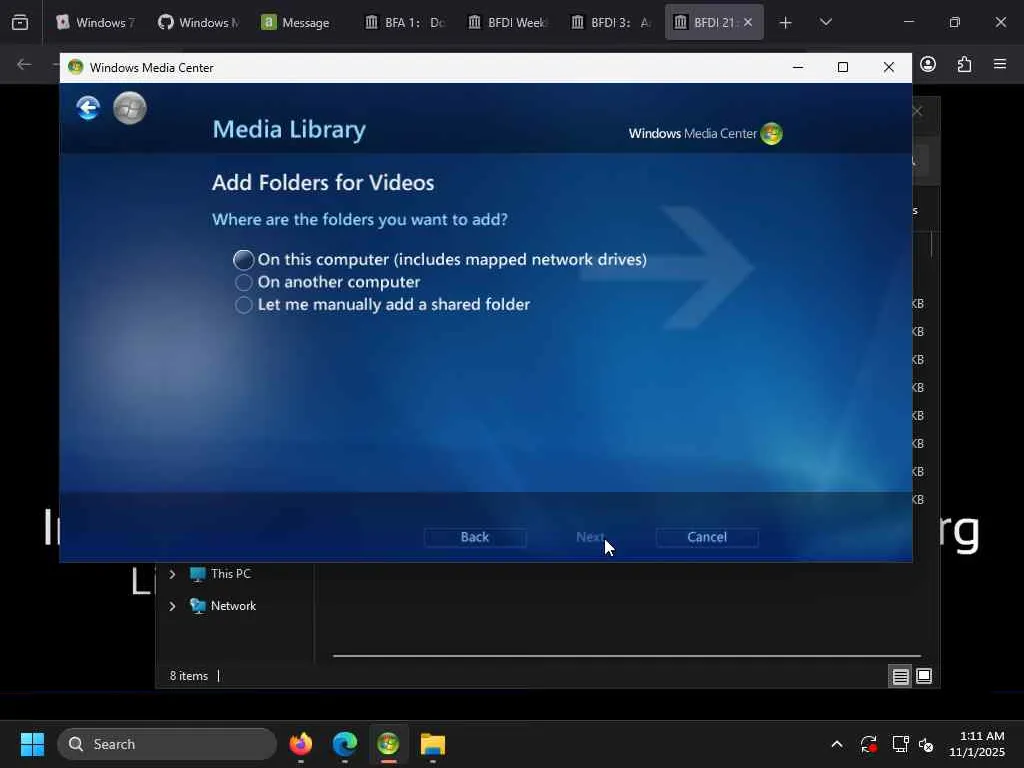1024x768 pixels.
Task: Open the Windows Start menu
Action: [x=32, y=744]
